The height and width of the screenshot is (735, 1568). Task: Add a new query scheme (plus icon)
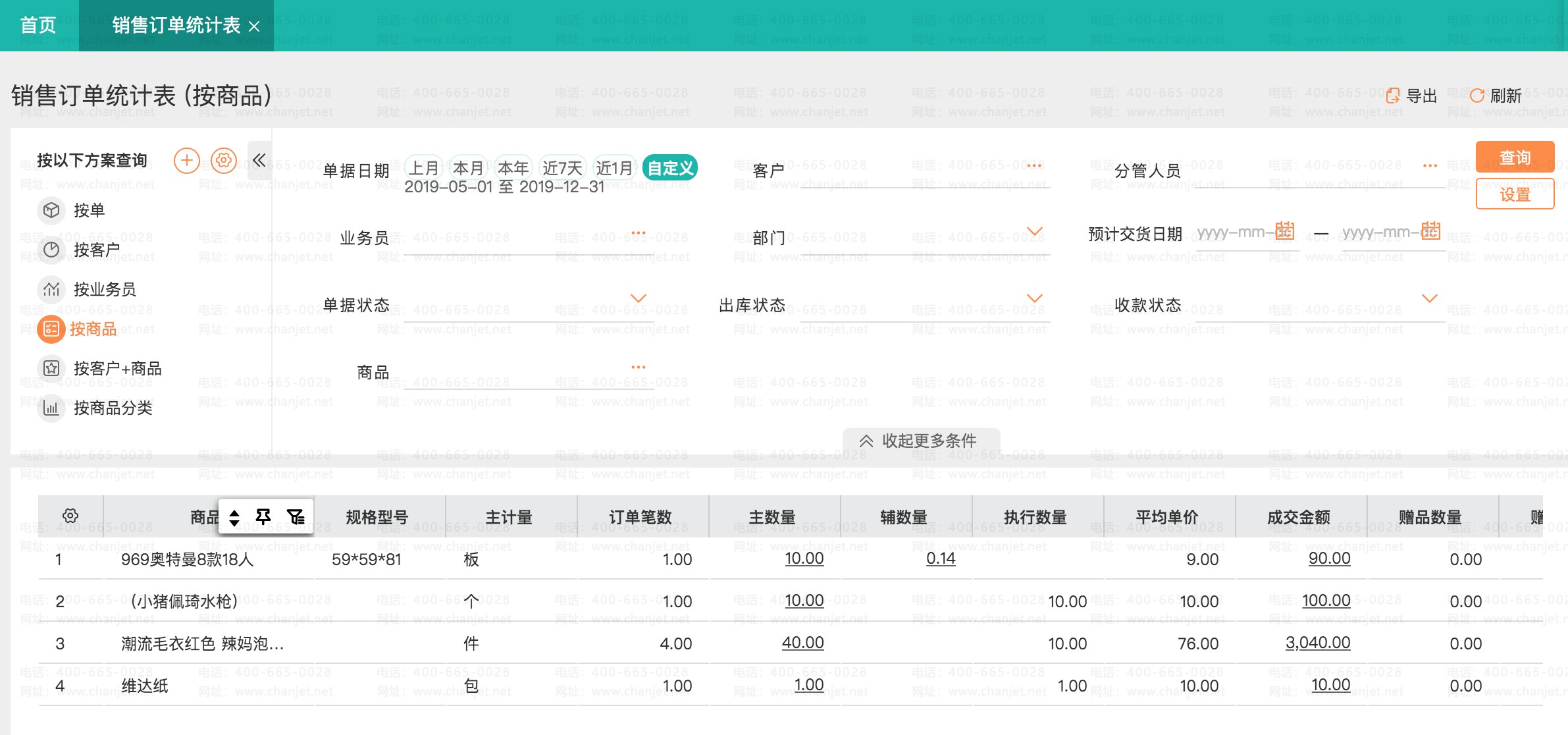(x=187, y=161)
